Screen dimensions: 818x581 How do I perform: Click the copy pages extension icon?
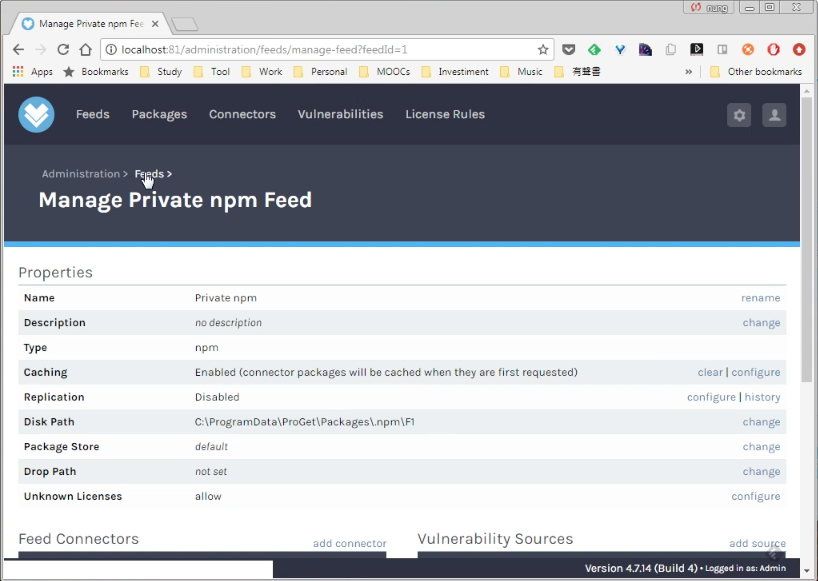coord(671,50)
